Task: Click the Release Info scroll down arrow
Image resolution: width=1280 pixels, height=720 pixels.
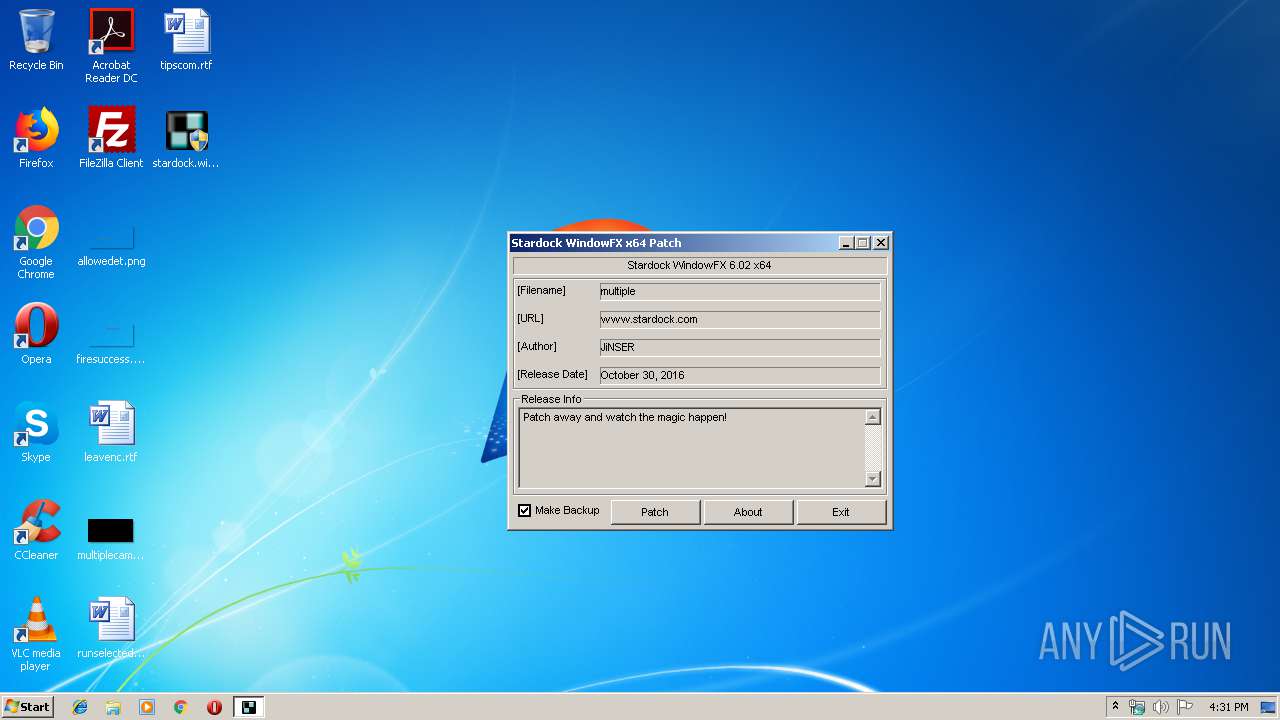Action: (872, 479)
